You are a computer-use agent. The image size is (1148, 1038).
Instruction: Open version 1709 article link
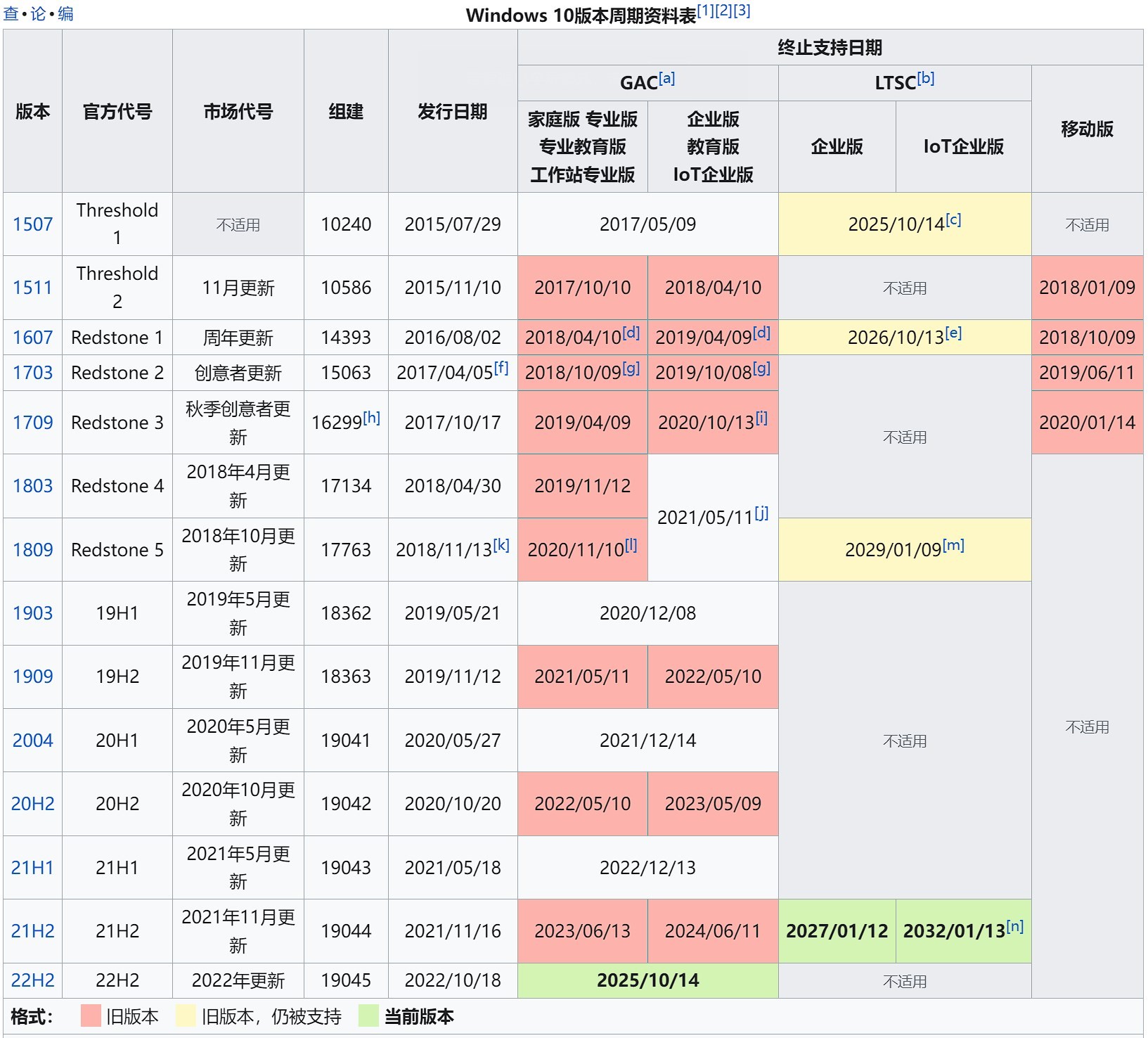32,423
